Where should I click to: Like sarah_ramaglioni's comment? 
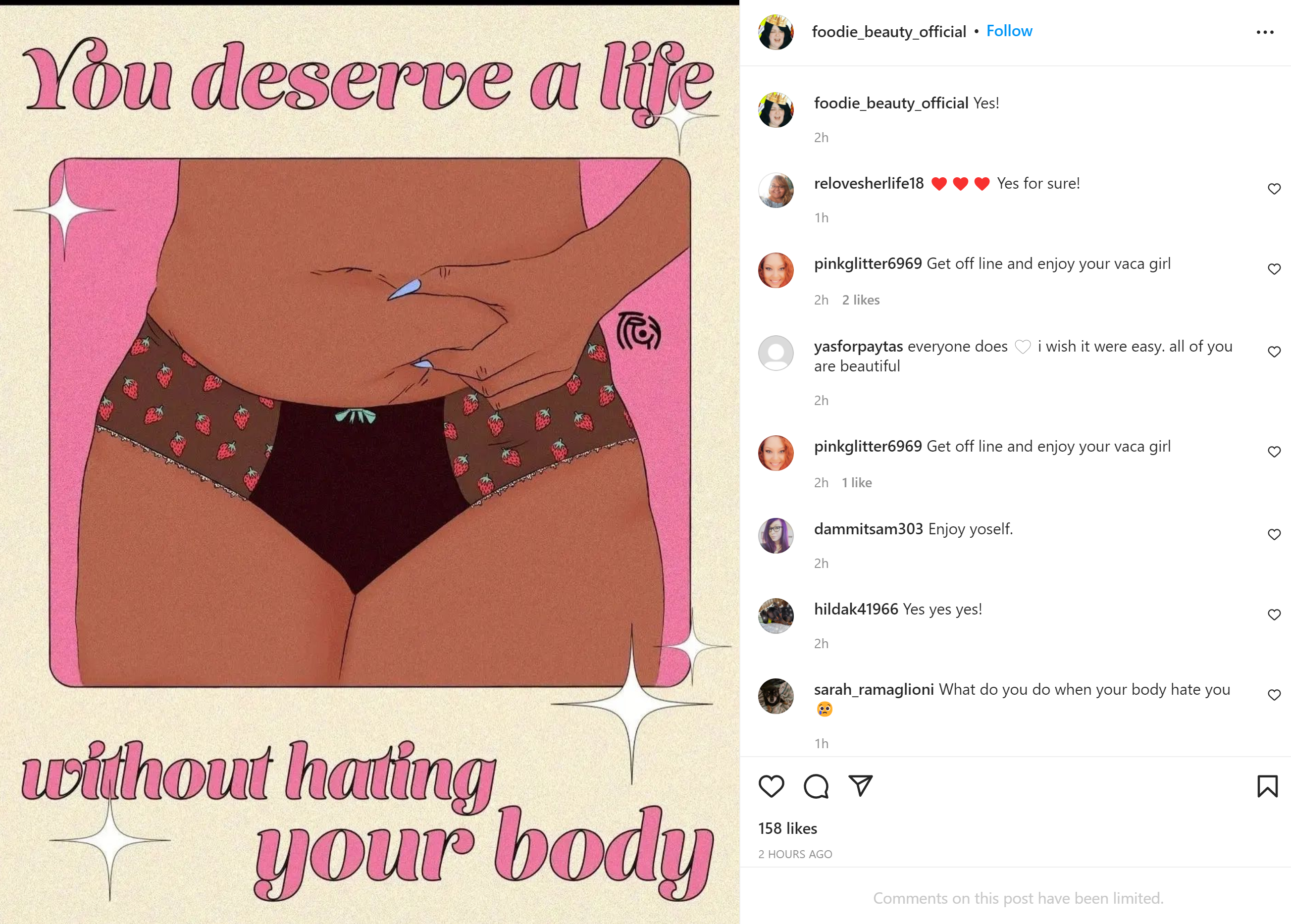[1274, 695]
